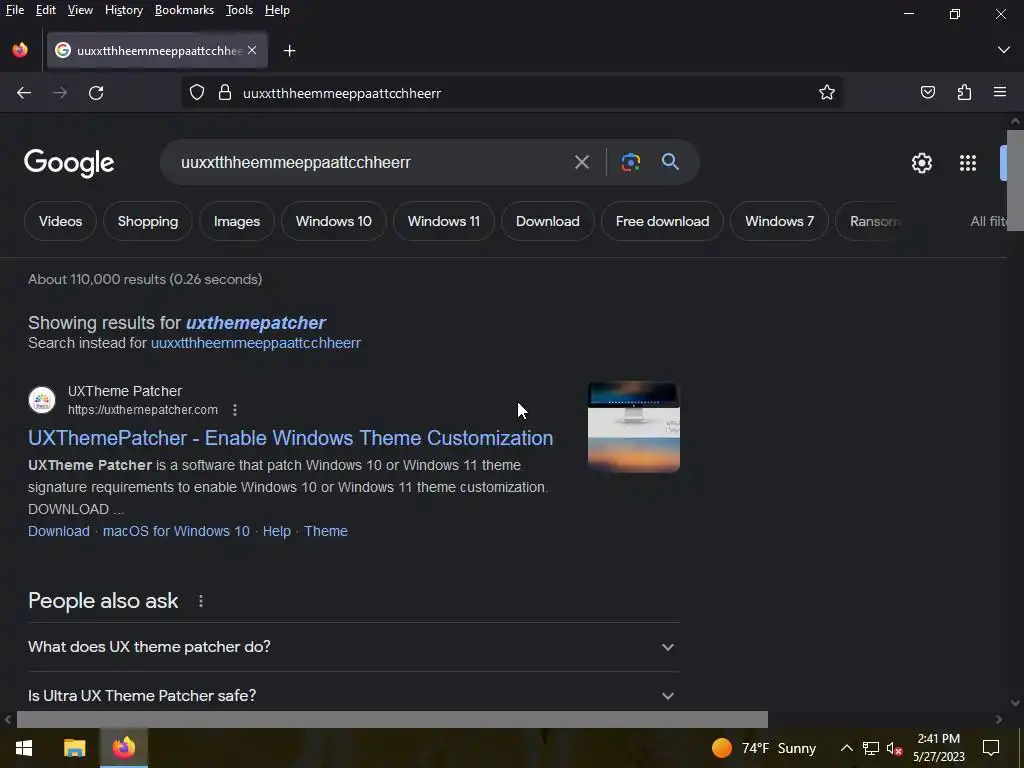Click the horizontal page scrollbar
1024x768 pixels.
[x=392, y=719]
